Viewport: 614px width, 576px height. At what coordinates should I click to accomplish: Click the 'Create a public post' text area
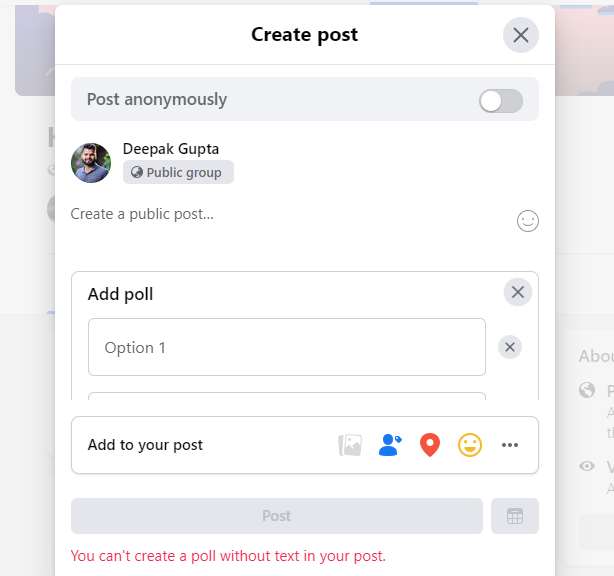[280, 214]
